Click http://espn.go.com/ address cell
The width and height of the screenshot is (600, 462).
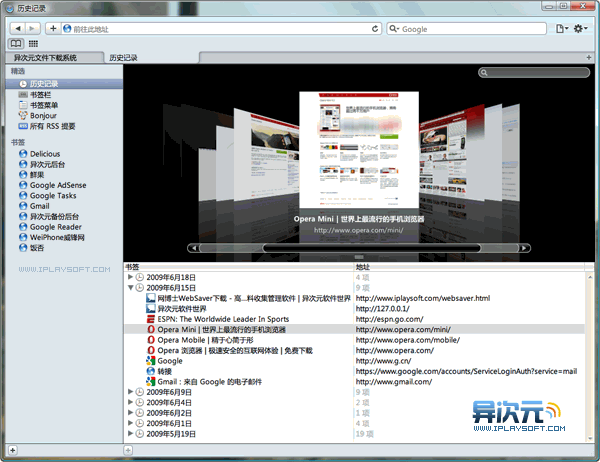click(390, 319)
